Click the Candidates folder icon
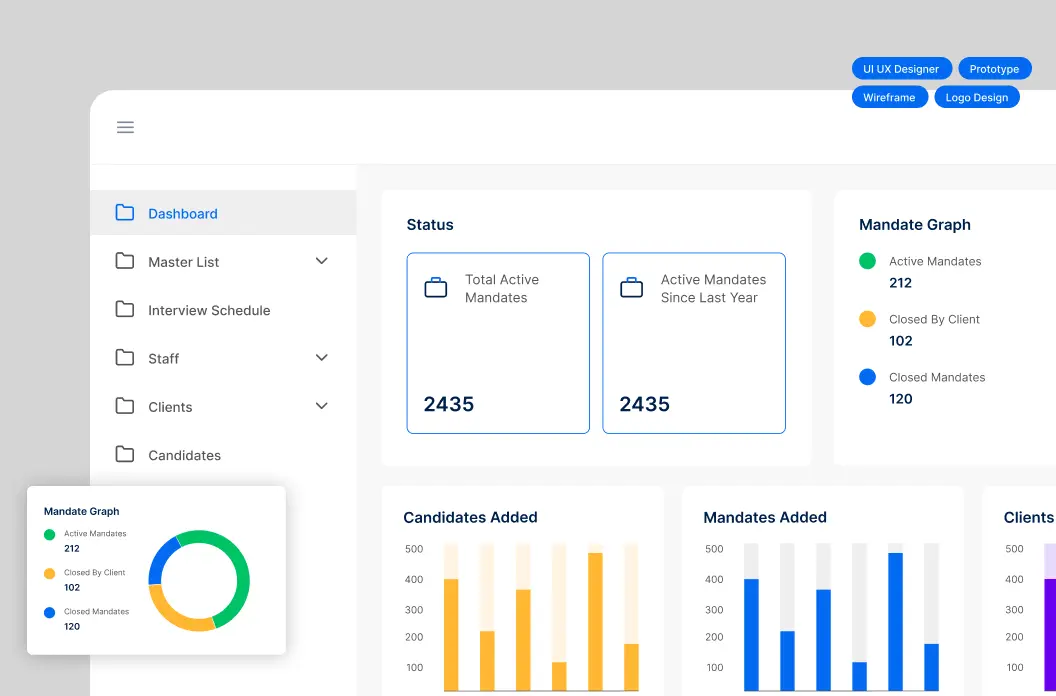Viewport: 1056px width, 696px height. [x=125, y=455]
